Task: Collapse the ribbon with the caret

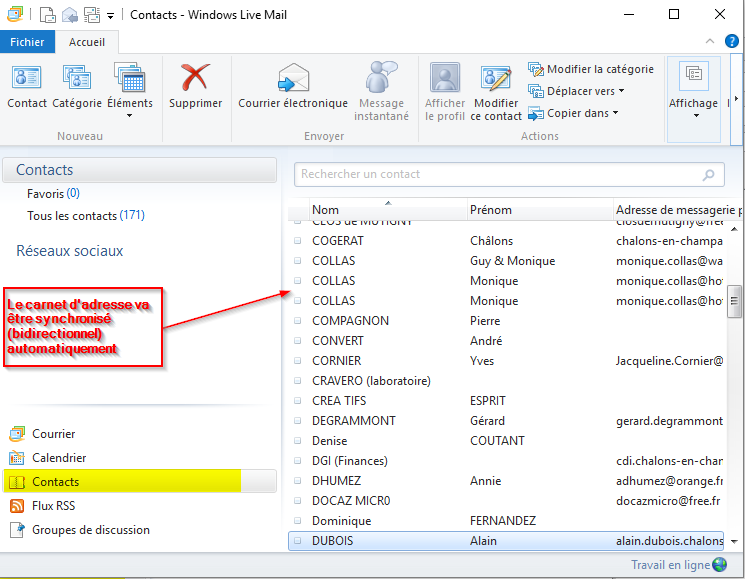Action: point(710,41)
